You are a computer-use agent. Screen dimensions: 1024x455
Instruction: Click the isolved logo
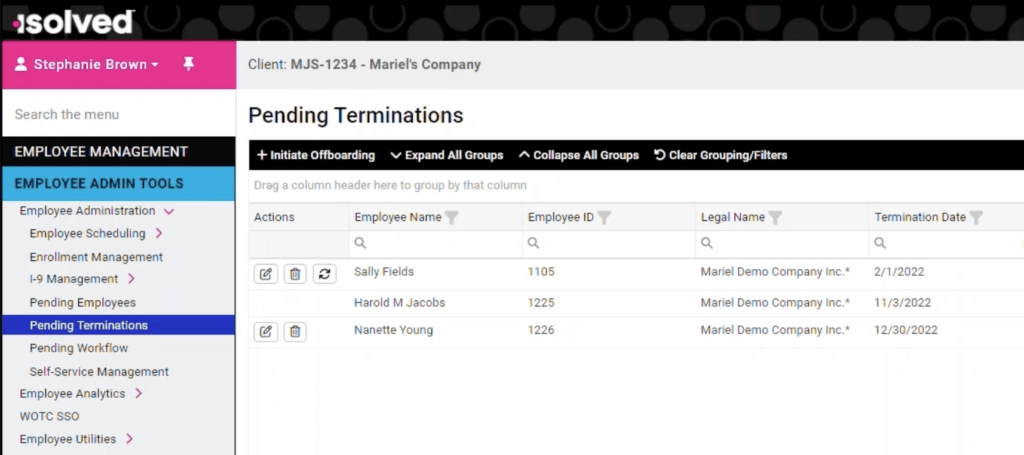coord(74,22)
